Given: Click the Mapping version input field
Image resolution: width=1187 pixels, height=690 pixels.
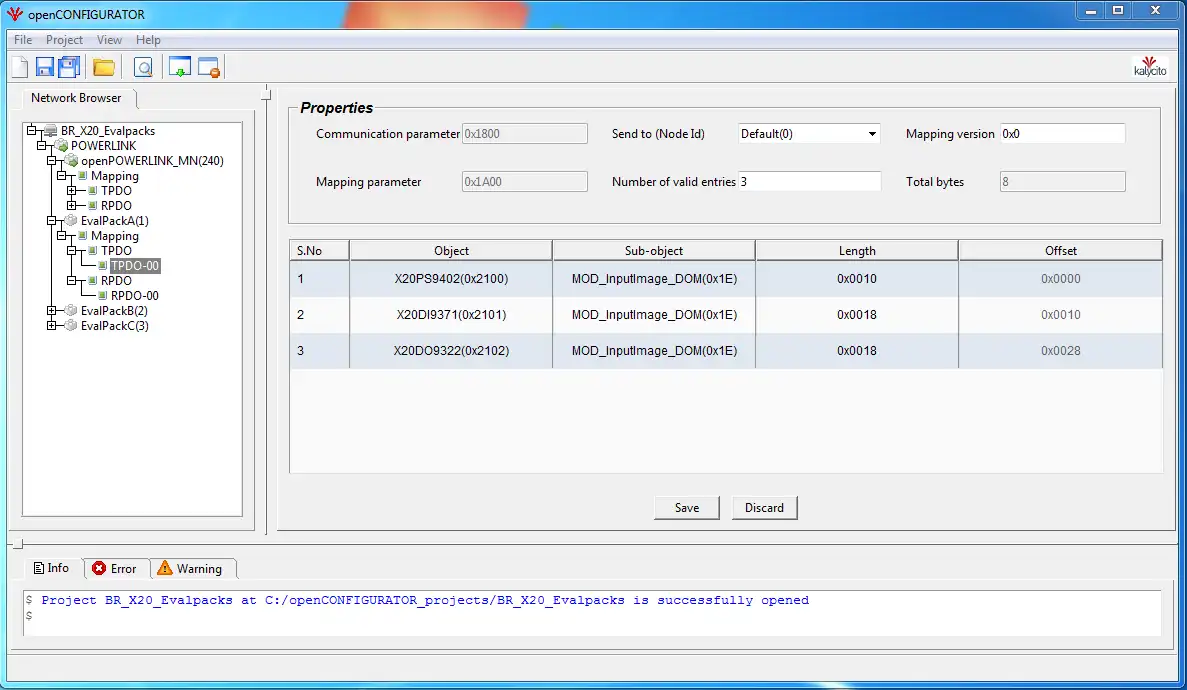Looking at the screenshot, I should click(1062, 134).
